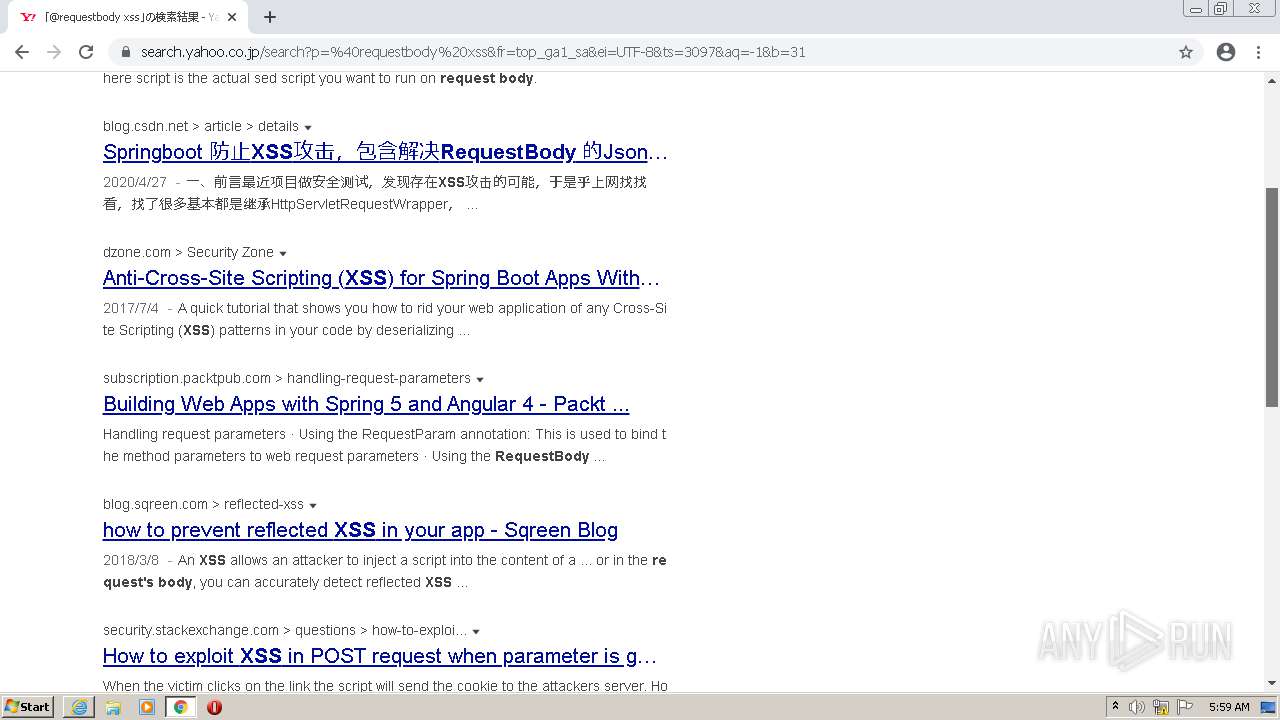Open Windows Media Player from taskbar
The height and width of the screenshot is (720, 1280).
click(147, 707)
